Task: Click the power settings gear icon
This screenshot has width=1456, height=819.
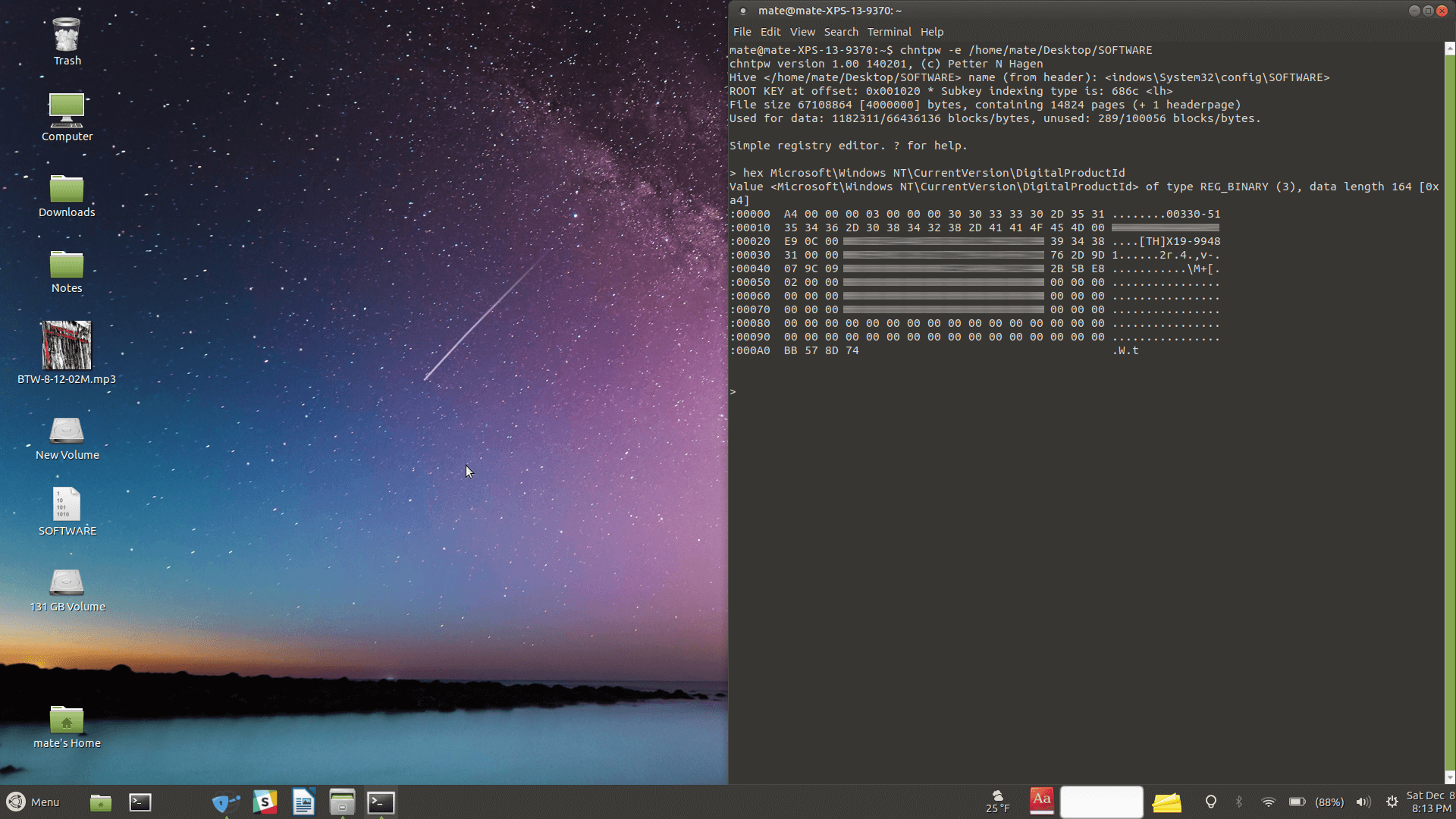Action: tap(1392, 802)
